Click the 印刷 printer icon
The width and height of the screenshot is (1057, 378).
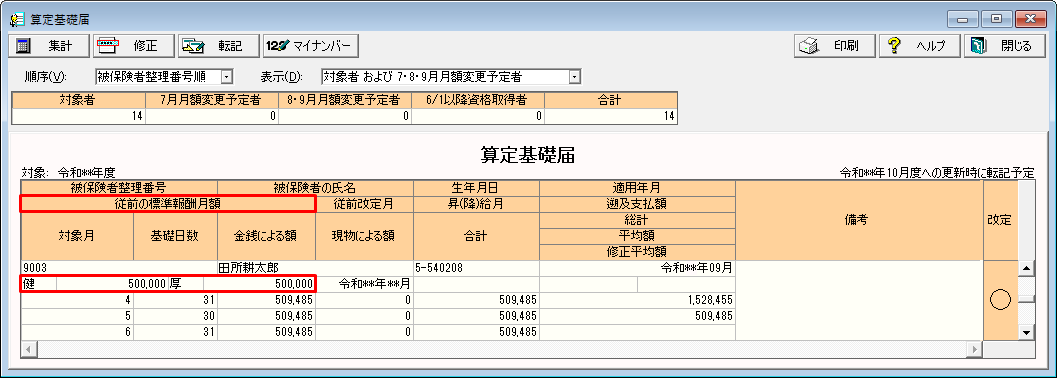[x=809, y=46]
